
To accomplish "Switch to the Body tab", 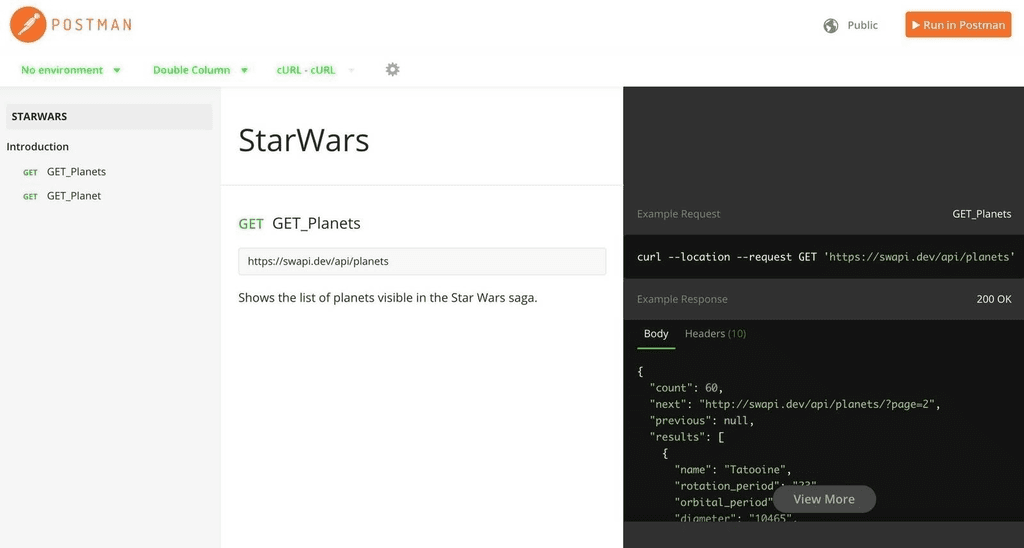I will tap(656, 334).
